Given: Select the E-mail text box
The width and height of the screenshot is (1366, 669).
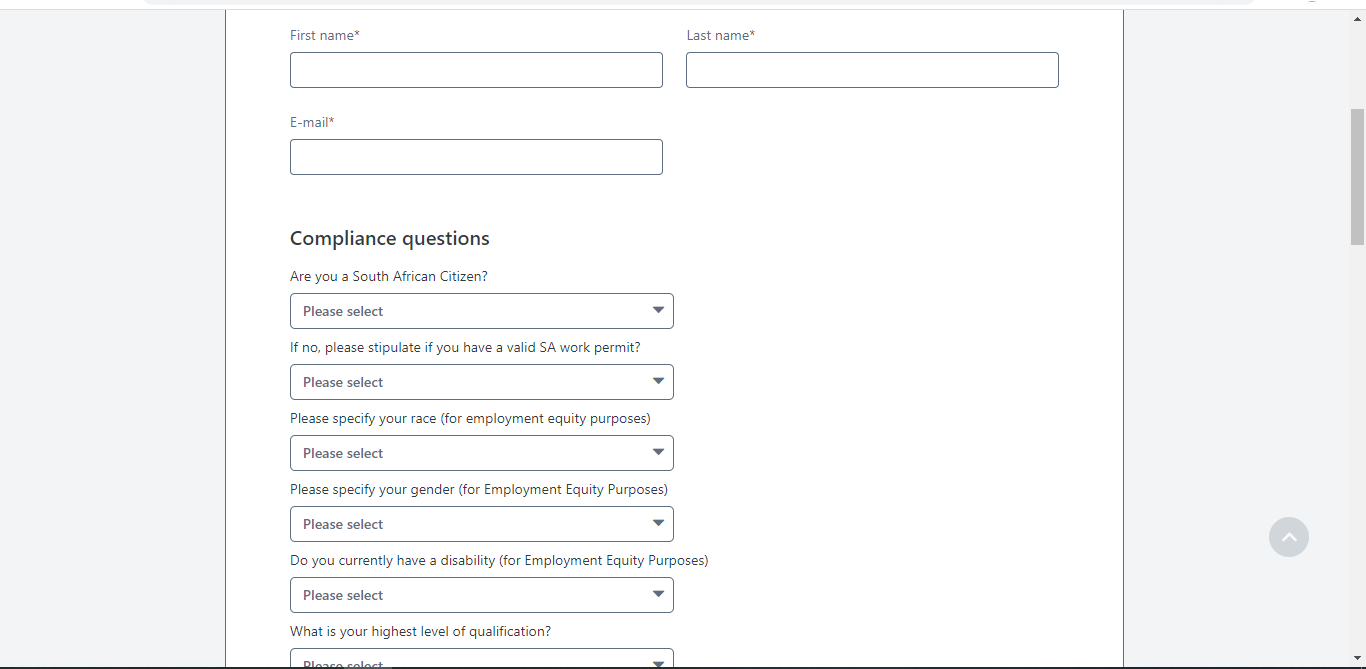Looking at the screenshot, I should click(x=476, y=157).
